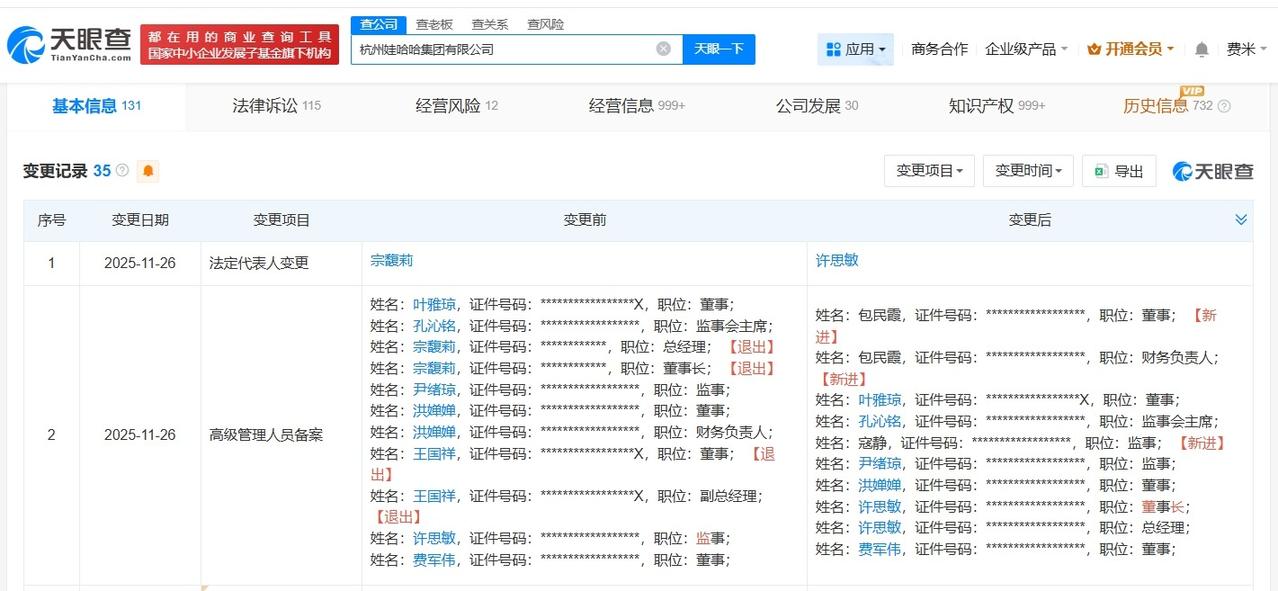Open 孔沁铭 link in 变更前 column
Screen dimensions: 1278x591
[x=434, y=325]
